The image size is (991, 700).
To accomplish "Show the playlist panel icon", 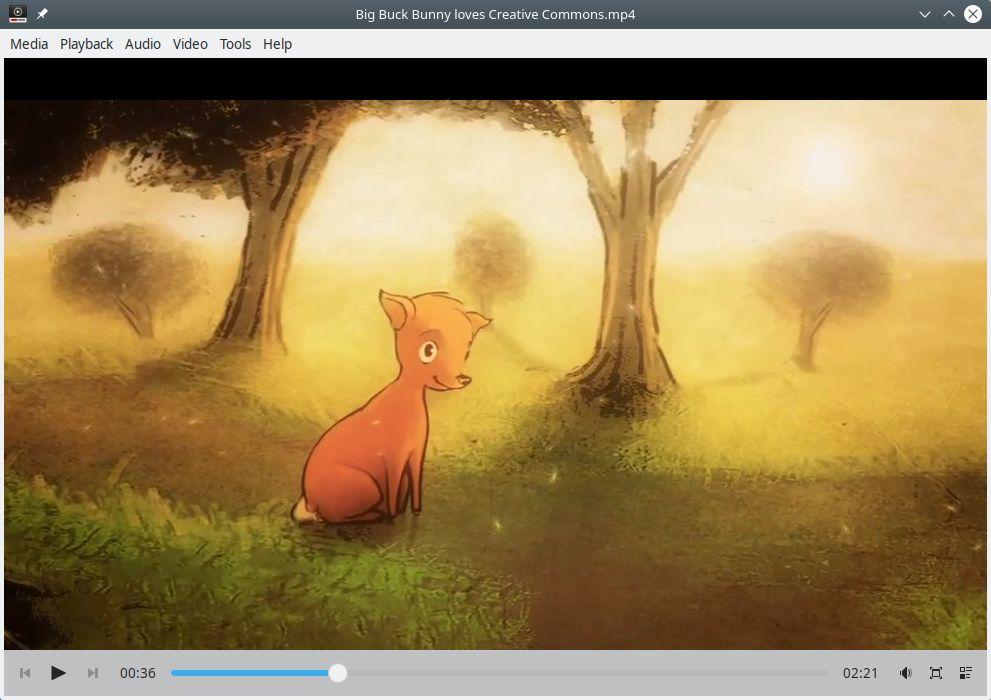I will [x=966, y=673].
